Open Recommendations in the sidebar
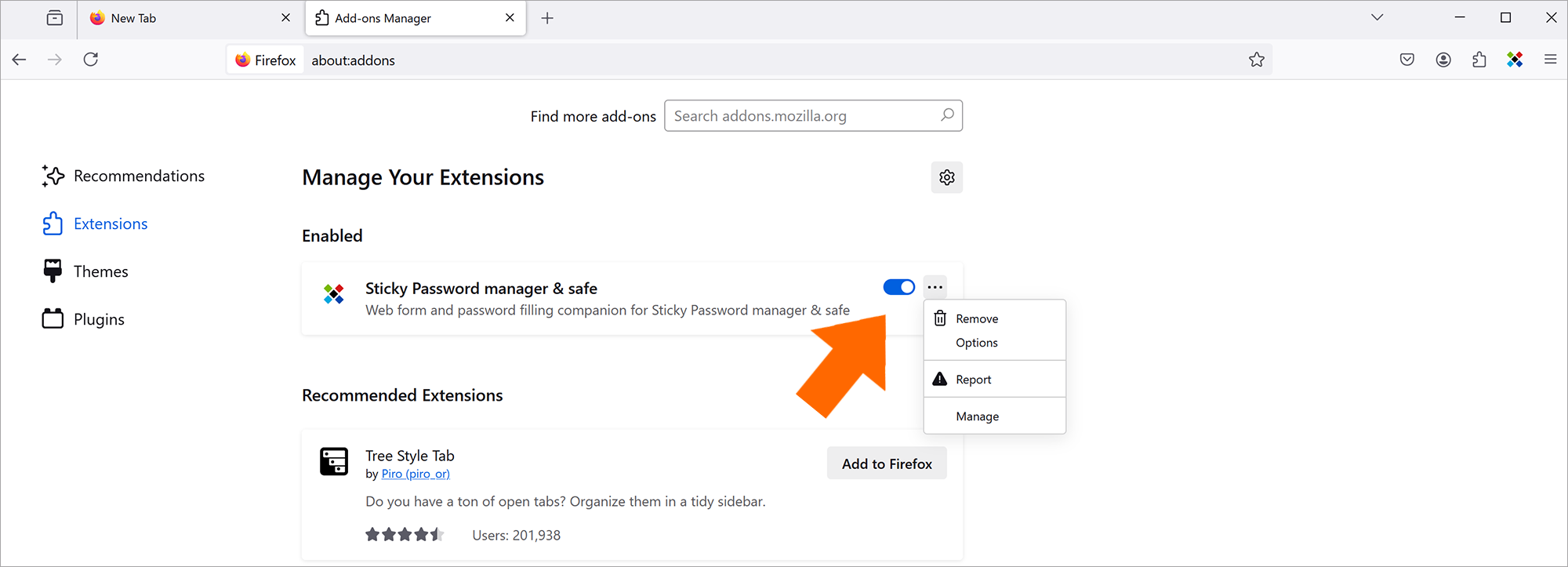This screenshot has width=1568, height=567. 123,176
